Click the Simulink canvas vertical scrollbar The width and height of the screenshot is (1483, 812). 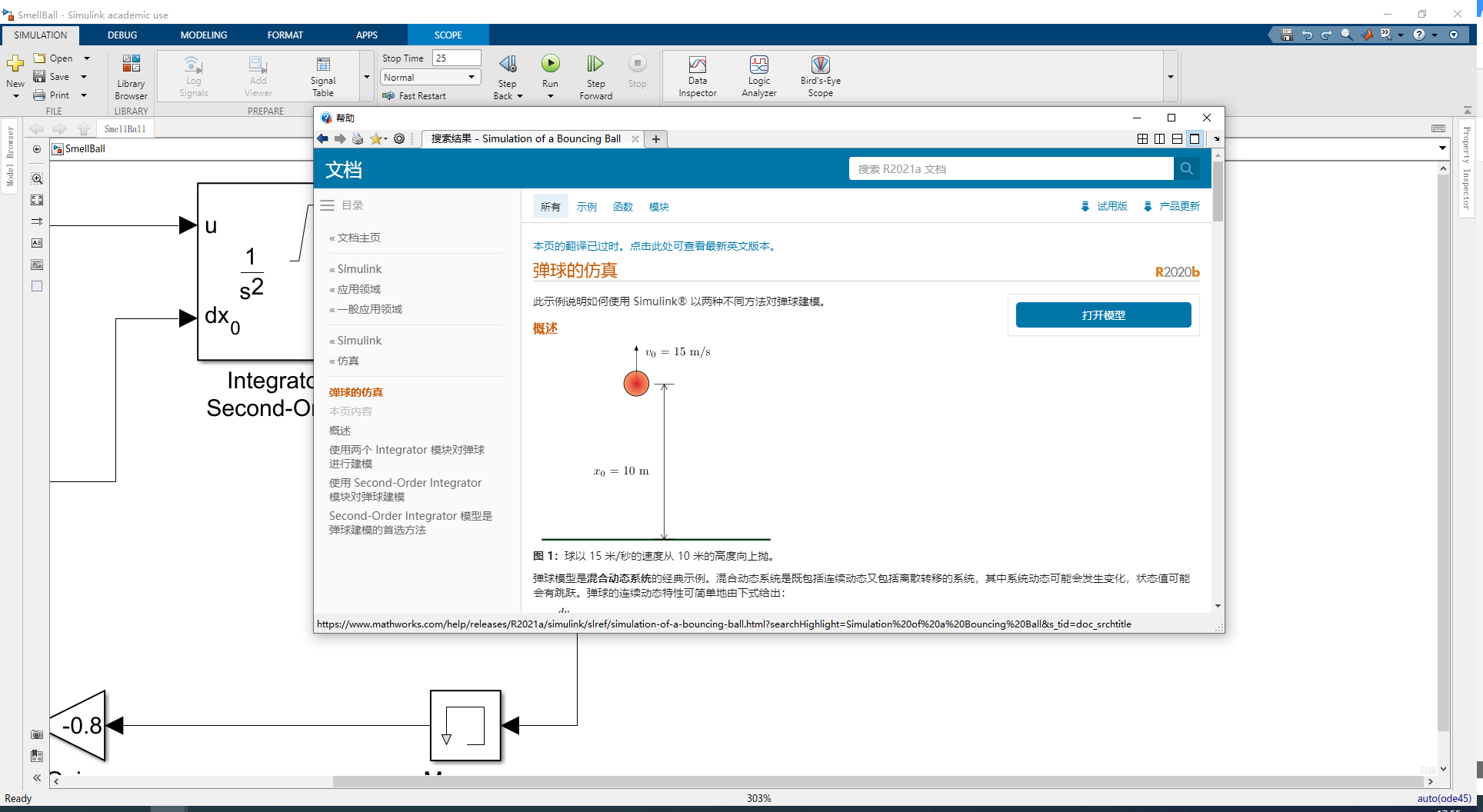[x=1443, y=454]
